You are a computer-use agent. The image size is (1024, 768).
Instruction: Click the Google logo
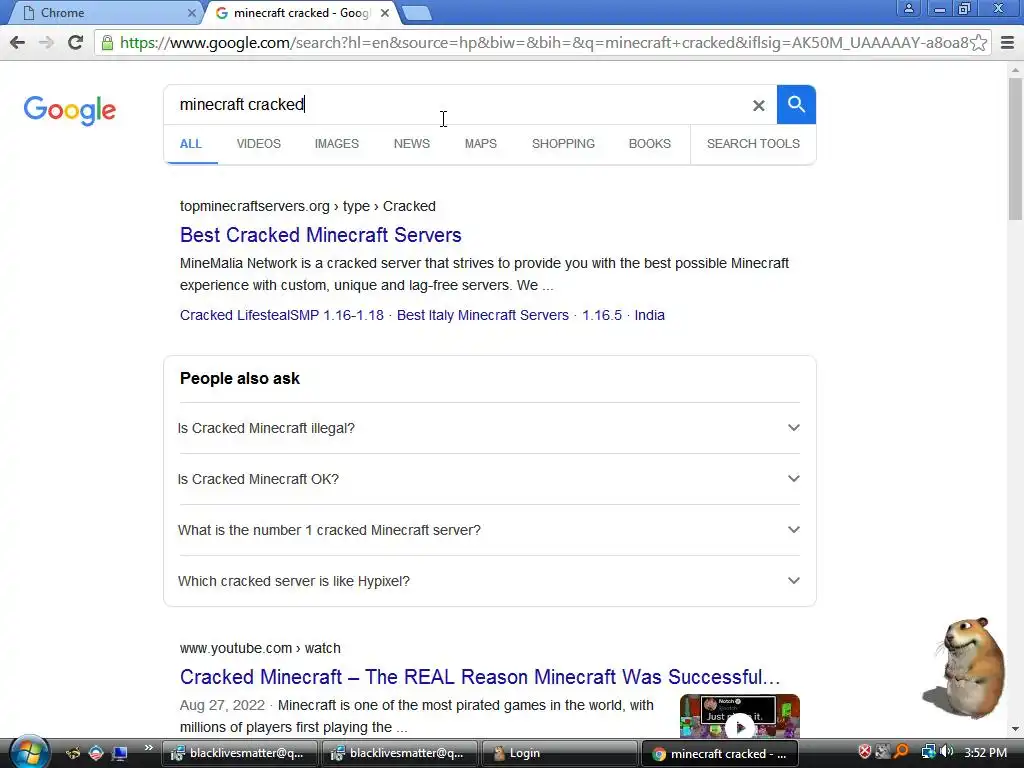tap(70, 110)
